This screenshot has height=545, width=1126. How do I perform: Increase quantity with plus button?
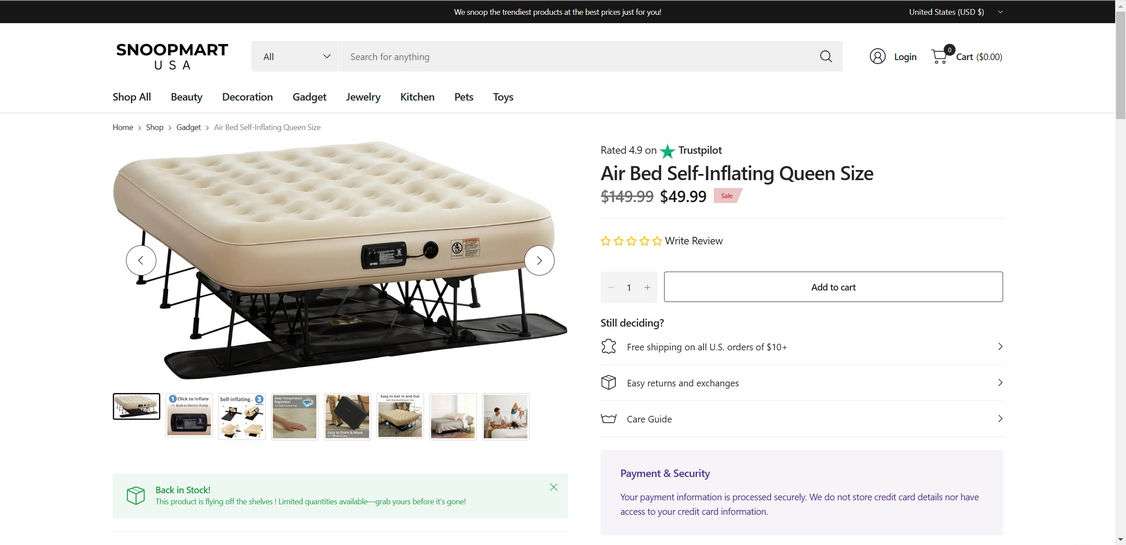[647, 287]
